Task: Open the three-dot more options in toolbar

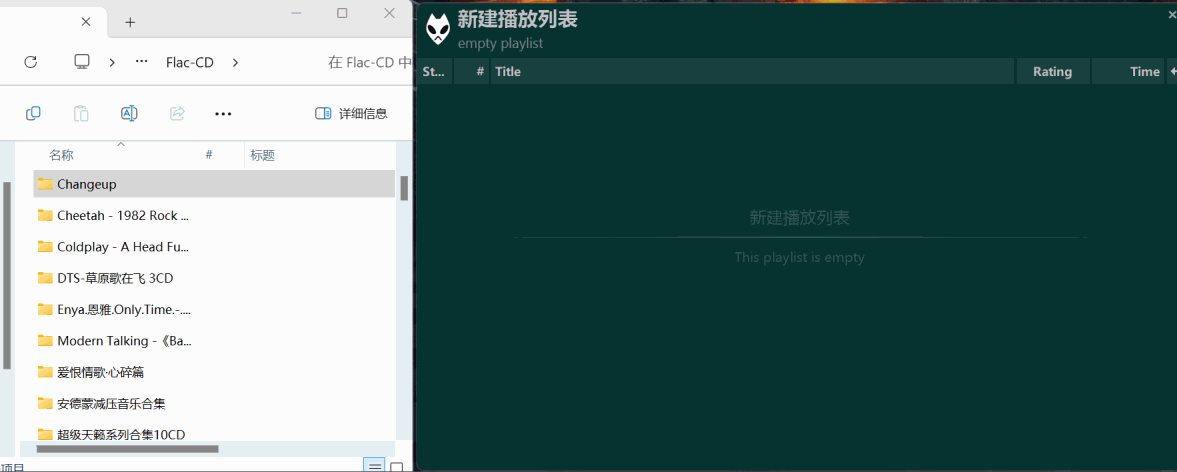Action: click(x=223, y=114)
